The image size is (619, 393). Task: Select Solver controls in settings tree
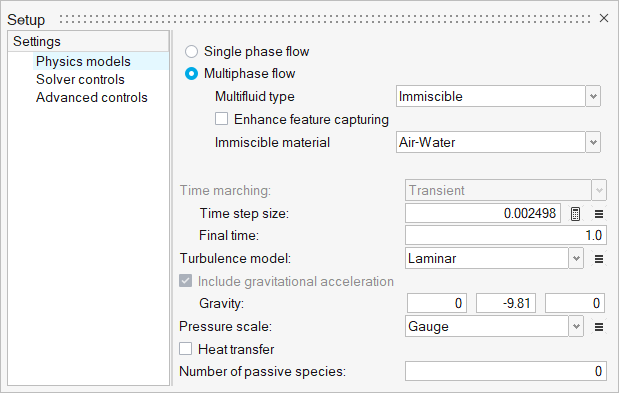(x=80, y=79)
